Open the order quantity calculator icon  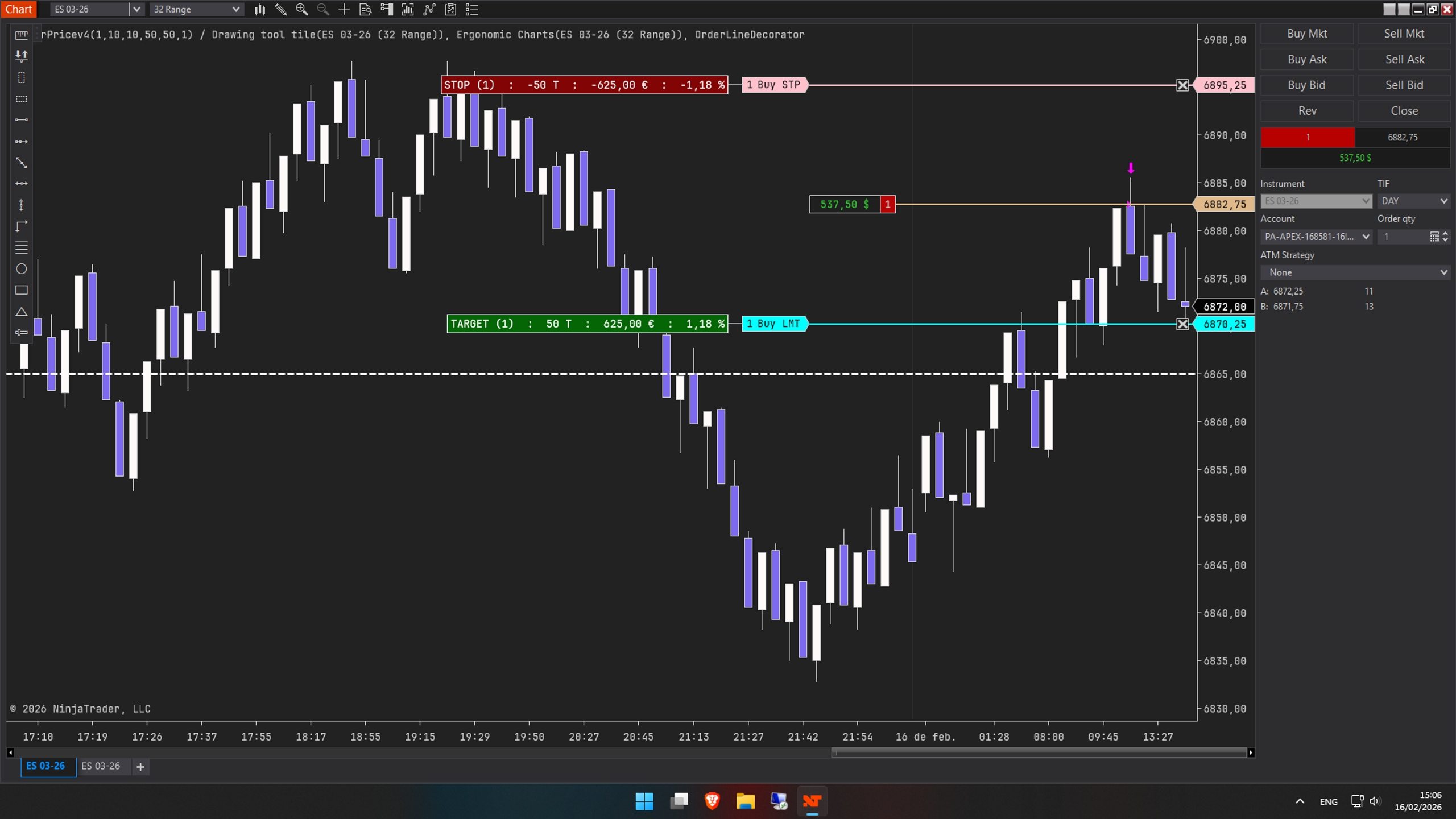pyautogui.click(x=1434, y=237)
